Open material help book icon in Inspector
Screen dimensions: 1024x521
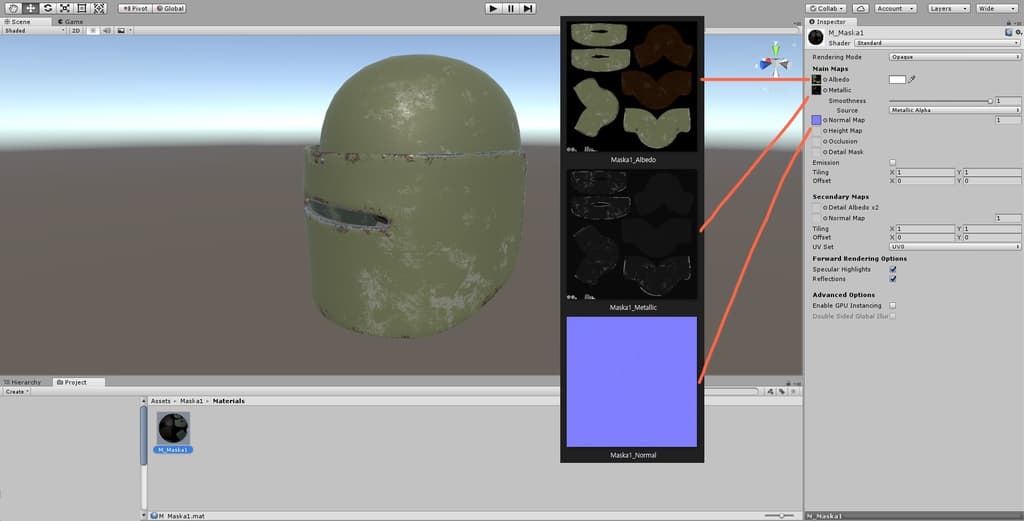[x=1008, y=33]
